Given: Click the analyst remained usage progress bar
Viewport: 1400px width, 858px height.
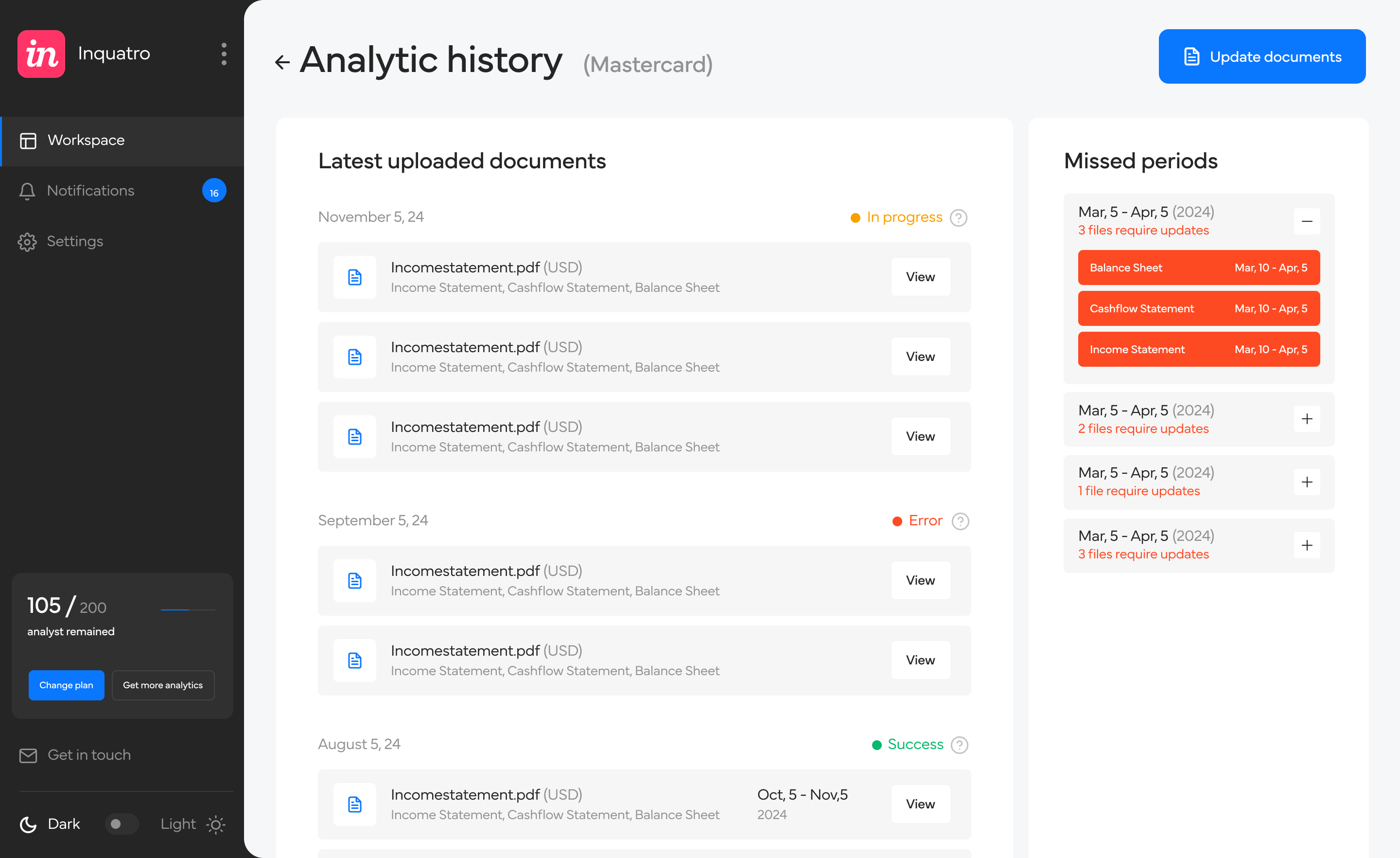Looking at the screenshot, I should coord(188,609).
